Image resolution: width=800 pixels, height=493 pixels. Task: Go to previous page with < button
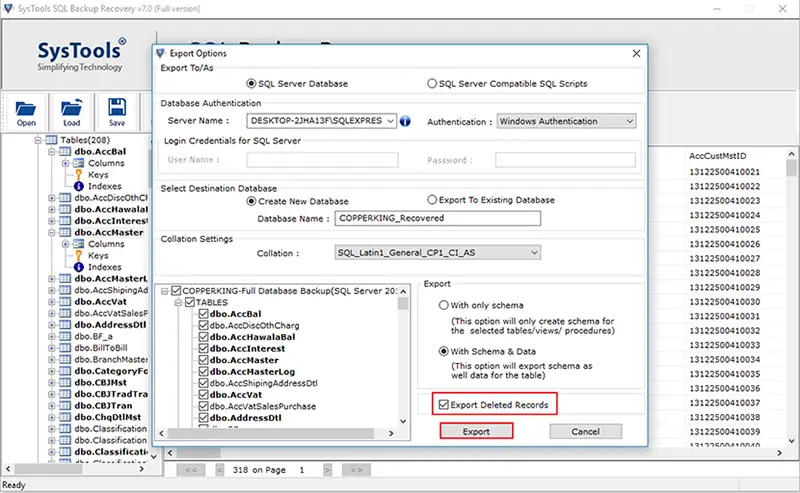click(x=220, y=470)
